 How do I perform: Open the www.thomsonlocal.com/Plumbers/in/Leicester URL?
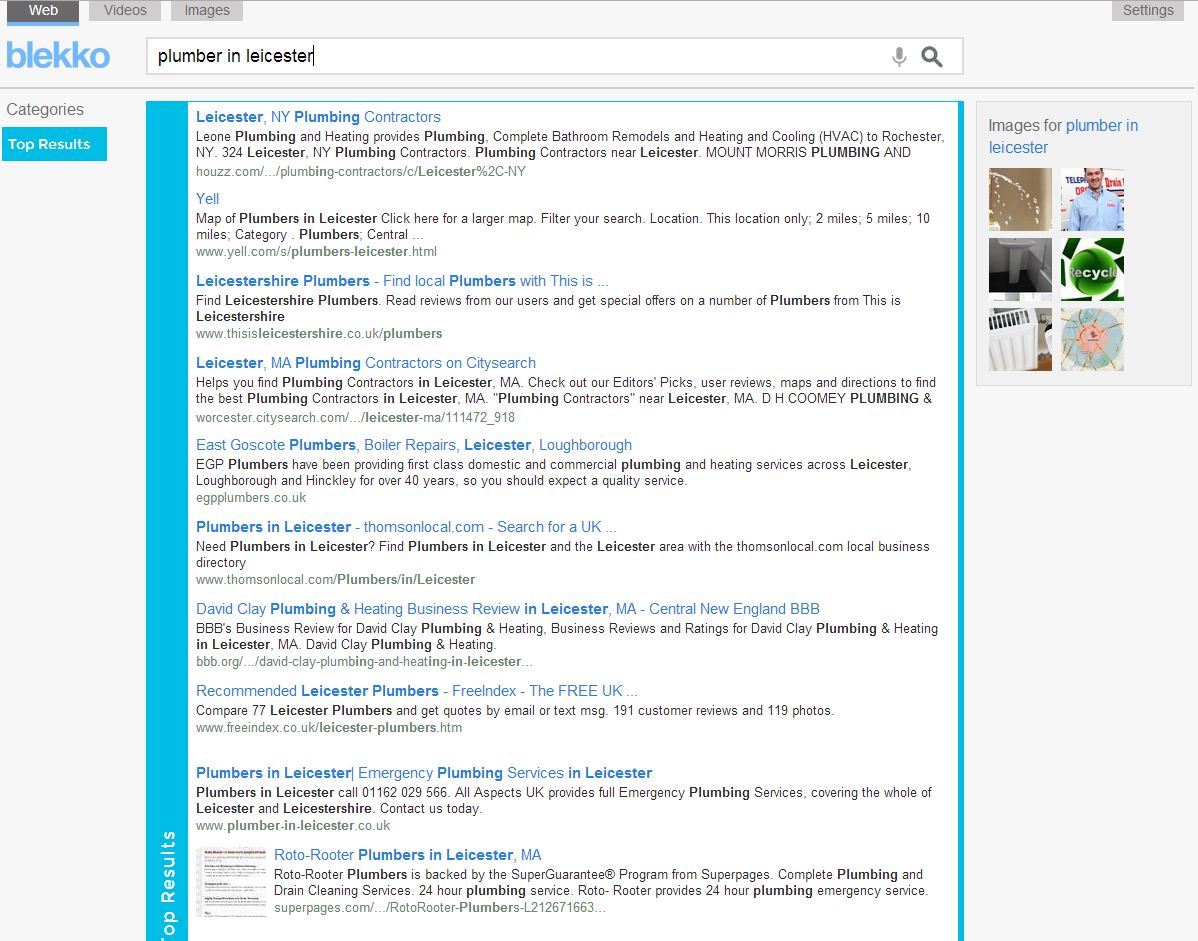(335, 579)
